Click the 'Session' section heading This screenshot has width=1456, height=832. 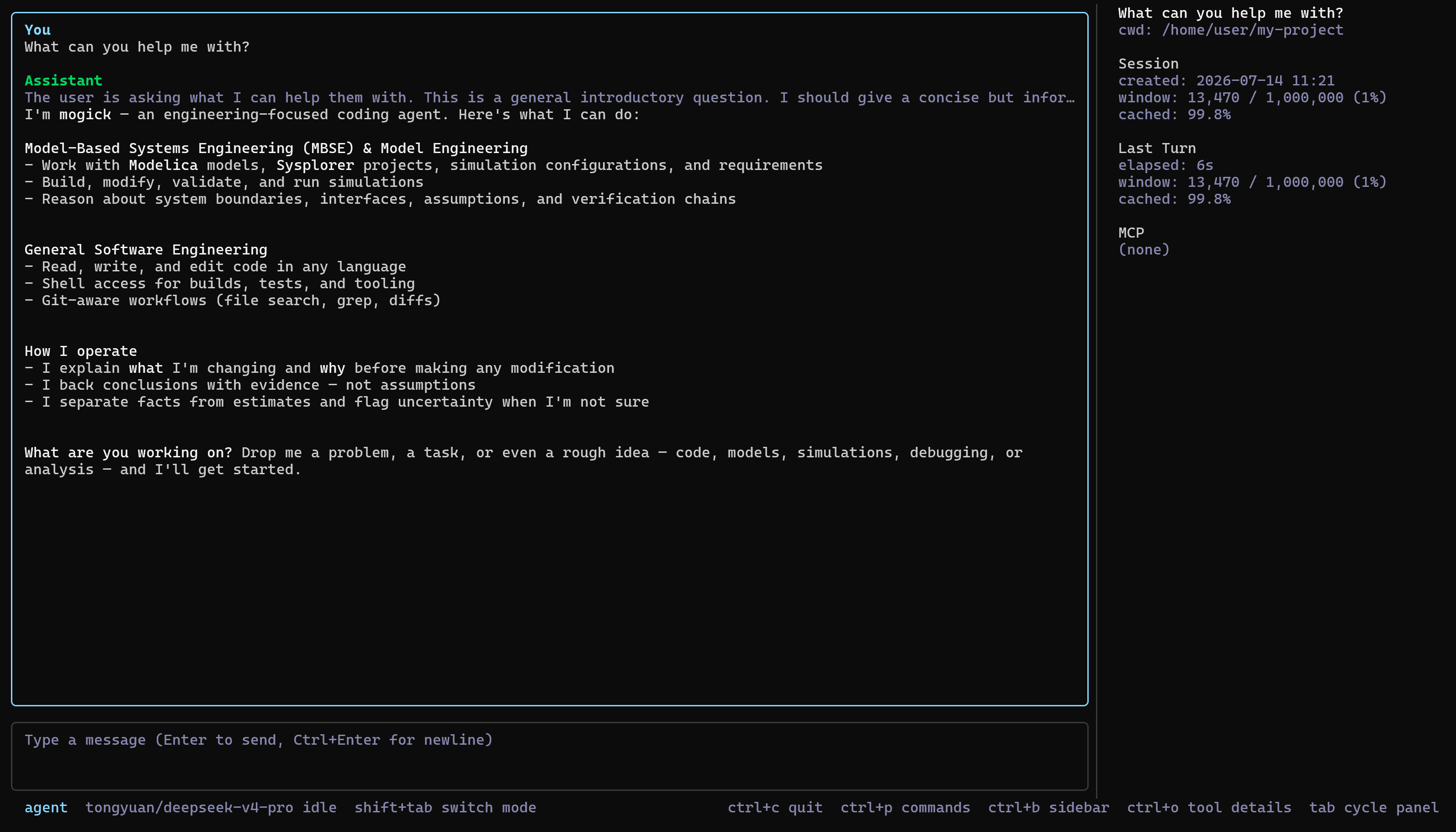pos(1148,64)
